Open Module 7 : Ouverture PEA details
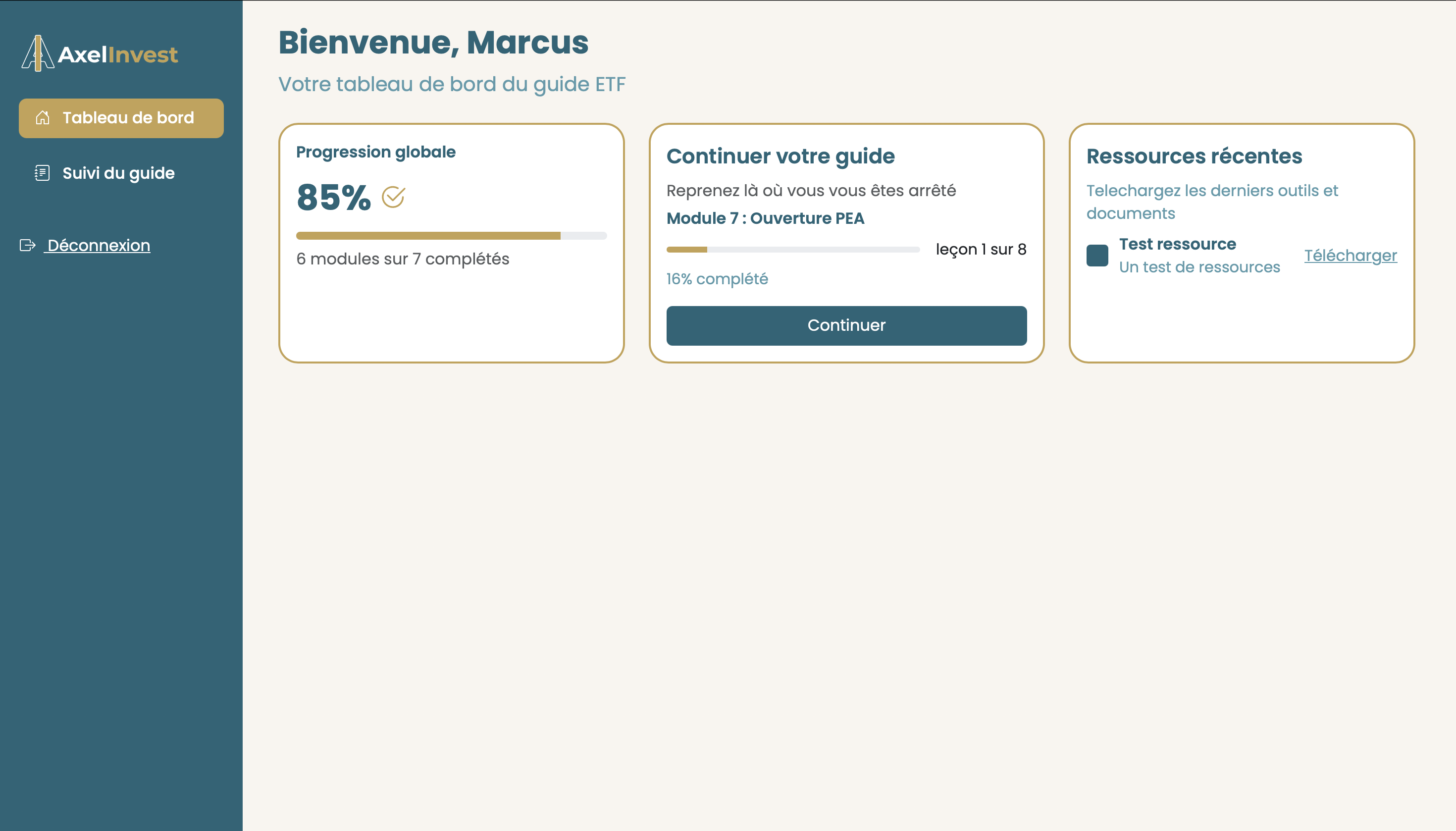The height and width of the screenshot is (831, 1456). tap(765, 218)
